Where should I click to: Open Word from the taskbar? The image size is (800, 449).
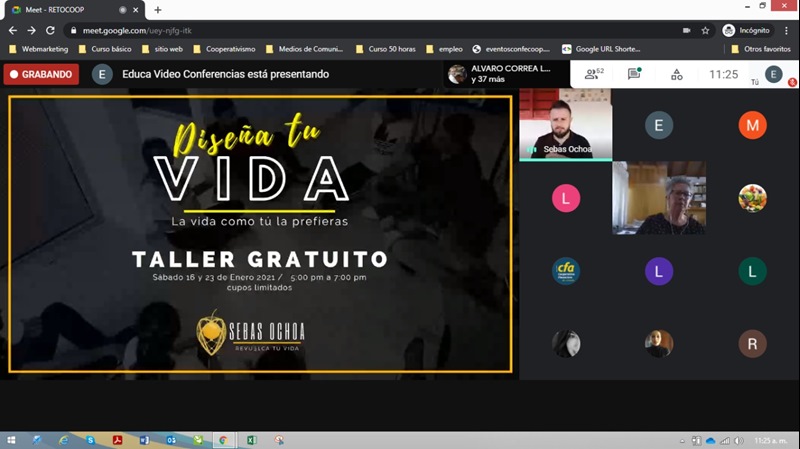pos(144,440)
